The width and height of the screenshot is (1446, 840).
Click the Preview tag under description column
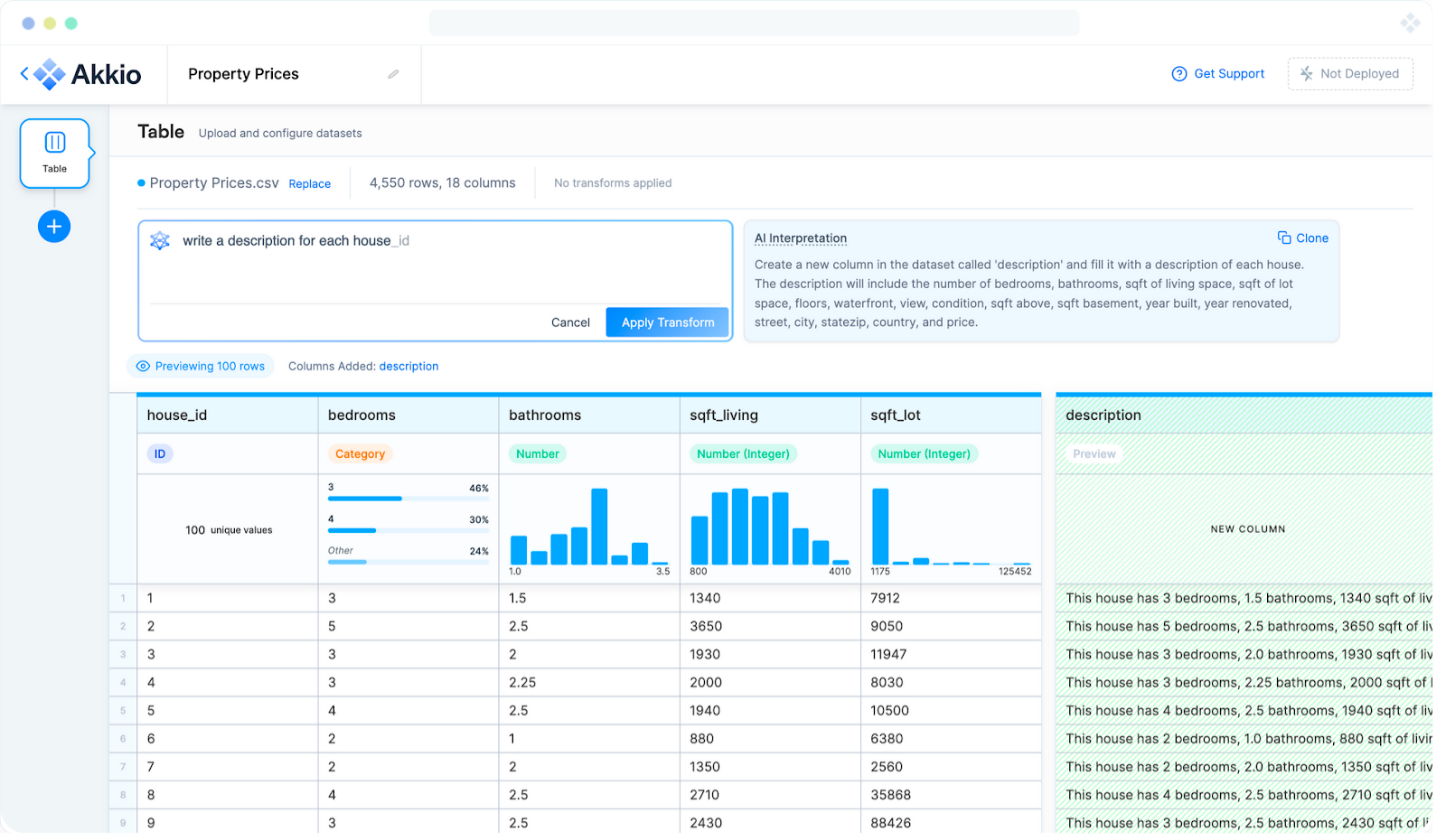1094,453
